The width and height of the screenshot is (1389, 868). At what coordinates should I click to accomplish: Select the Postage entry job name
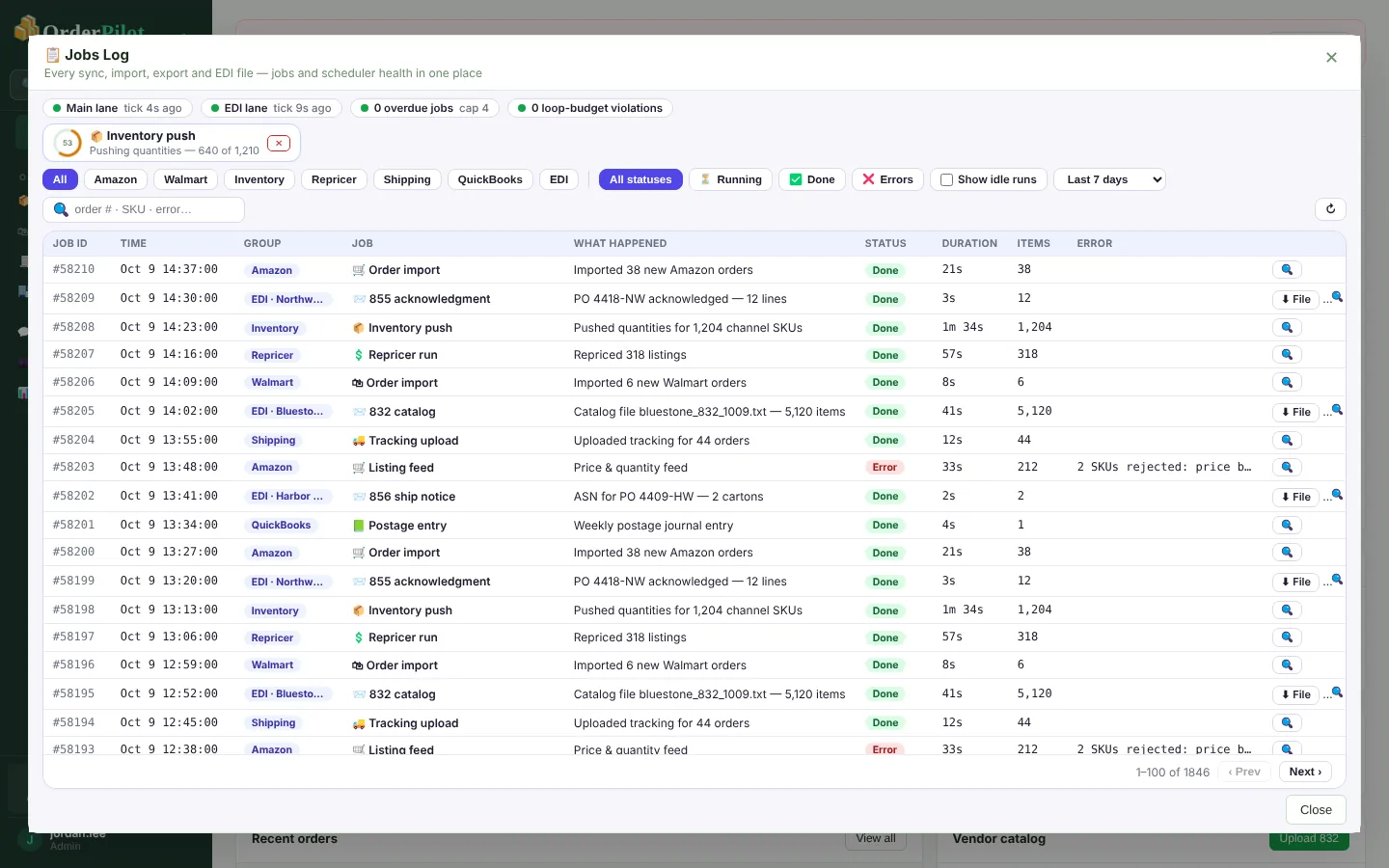point(407,526)
